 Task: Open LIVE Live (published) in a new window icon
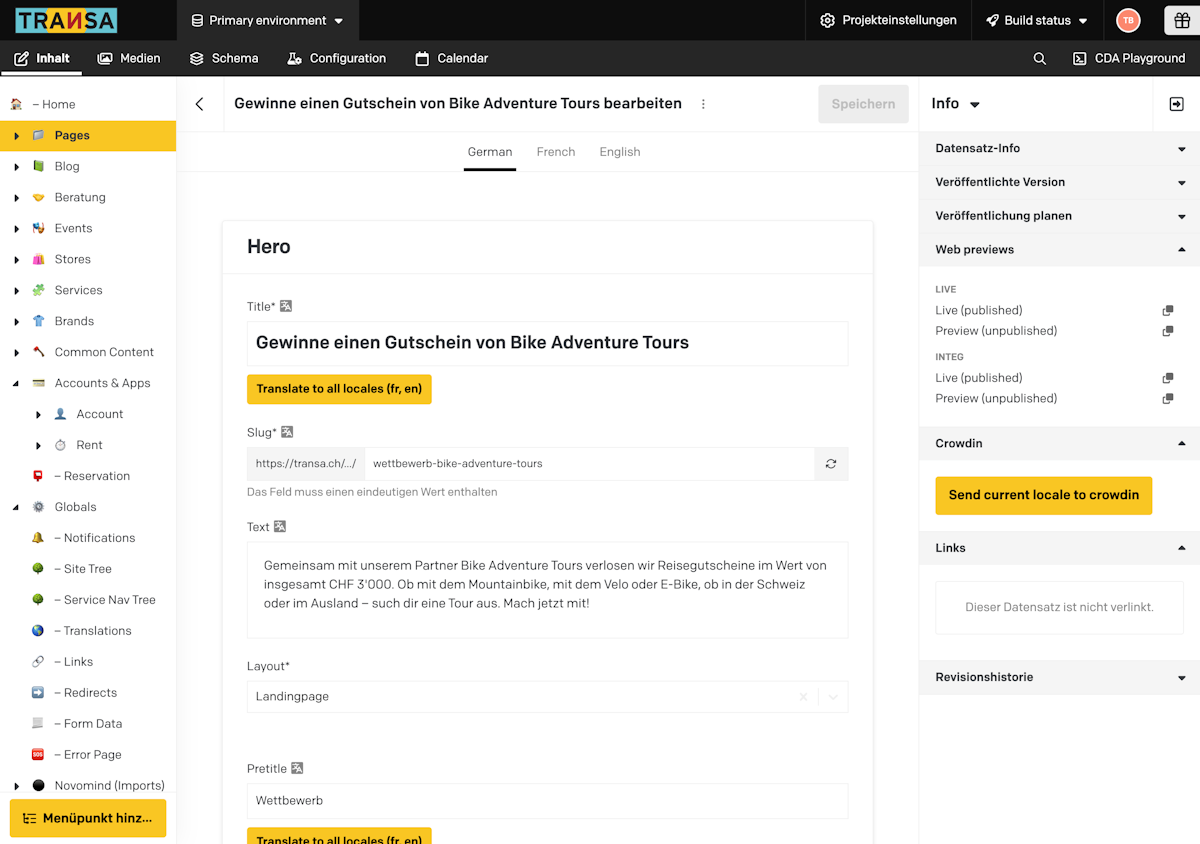pos(1167,310)
